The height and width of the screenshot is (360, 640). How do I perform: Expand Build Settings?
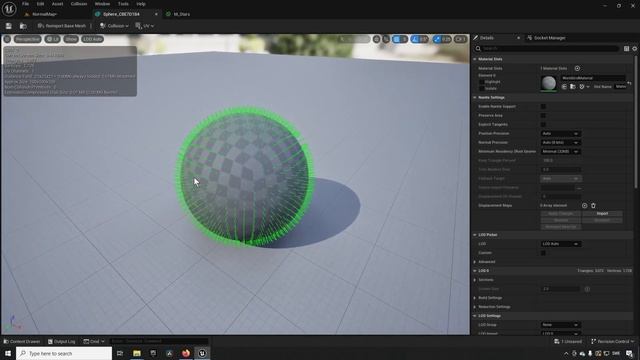[x=475, y=298]
